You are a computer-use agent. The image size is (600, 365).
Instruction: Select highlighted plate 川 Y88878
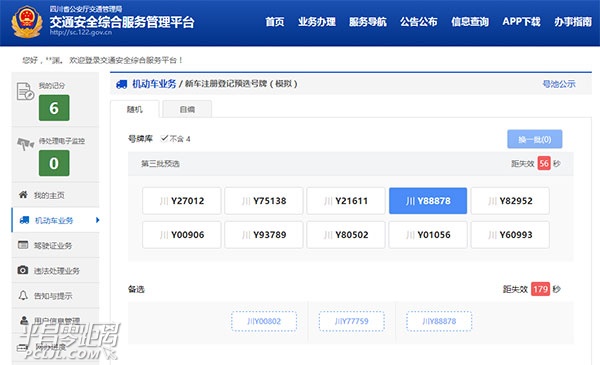coord(428,201)
